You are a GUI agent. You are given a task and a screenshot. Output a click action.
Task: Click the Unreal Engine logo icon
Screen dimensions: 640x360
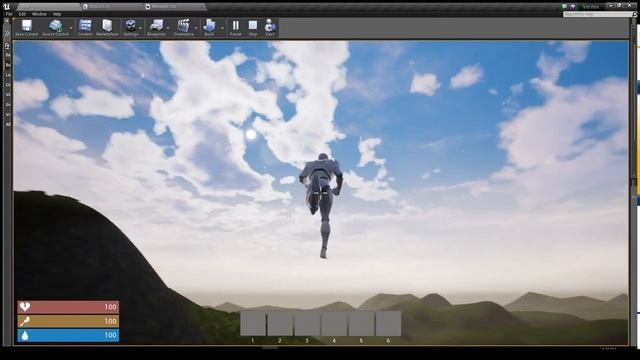pos(7,6)
